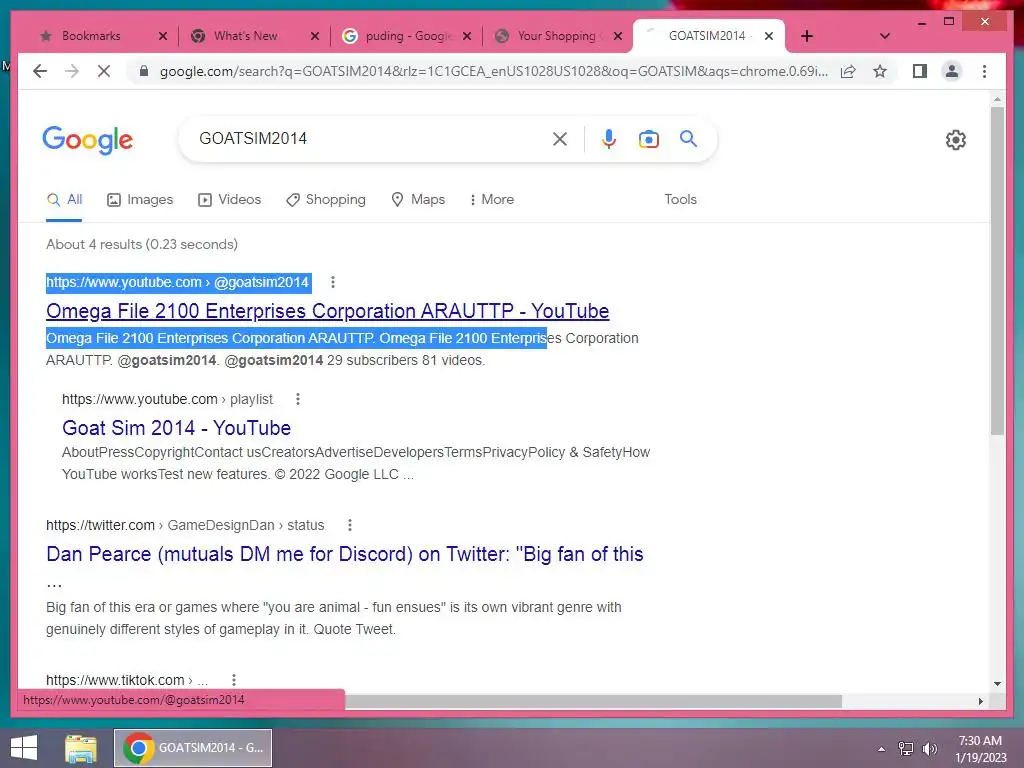Open Chrome three-dot menu
Viewport: 1024px width, 768px height.
point(984,71)
